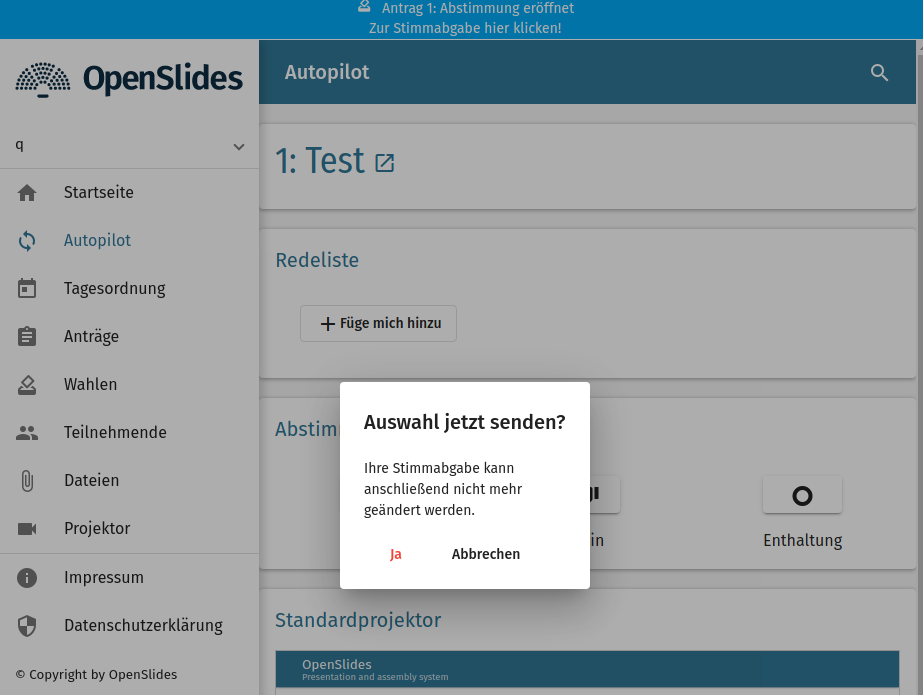The height and width of the screenshot is (695, 923).
Task: Open the search magnifier in the Autopilot header
Action: 879,72
